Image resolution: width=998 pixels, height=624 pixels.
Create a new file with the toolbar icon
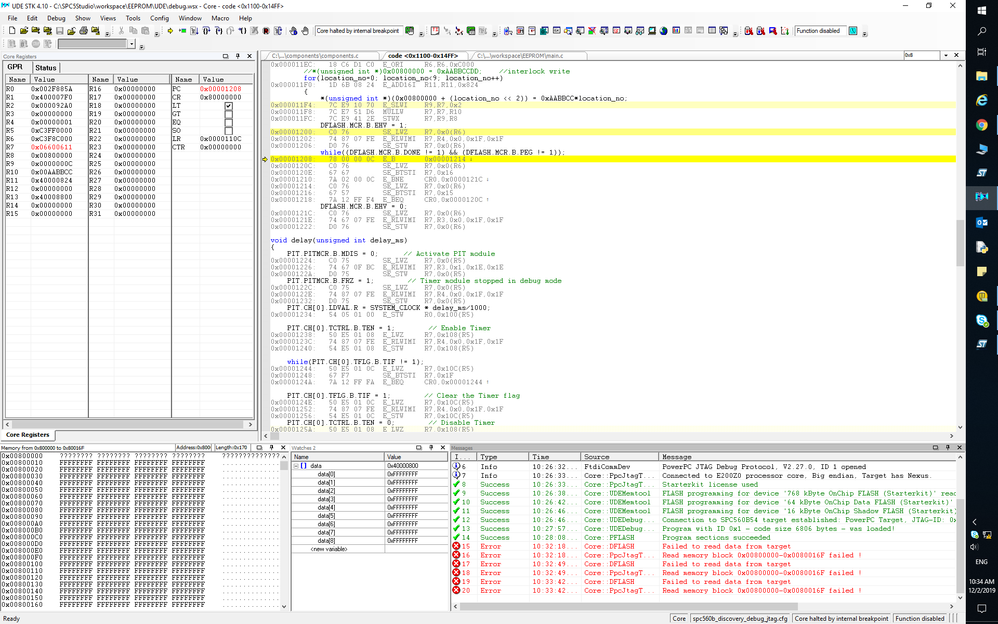(x=12, y=31)
